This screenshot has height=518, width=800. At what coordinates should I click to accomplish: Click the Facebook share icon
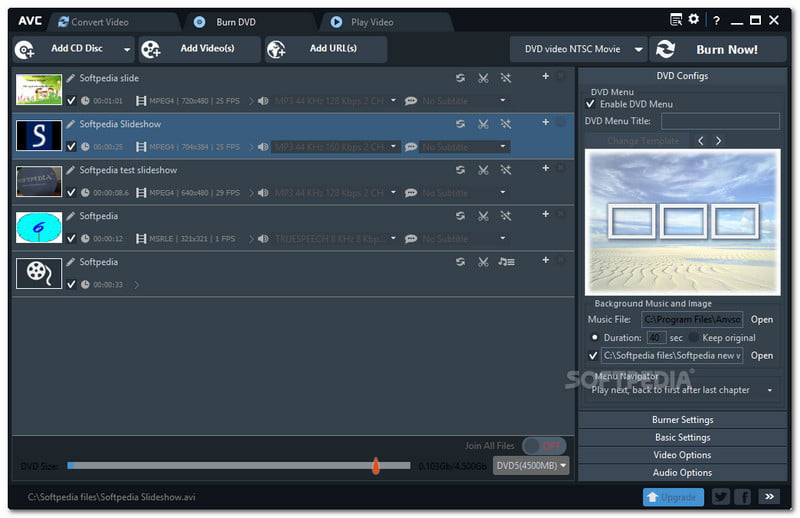(743, 496)
